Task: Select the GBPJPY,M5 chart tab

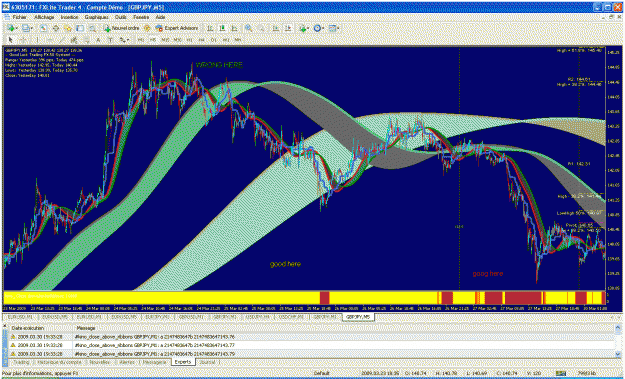Action: 358,317
